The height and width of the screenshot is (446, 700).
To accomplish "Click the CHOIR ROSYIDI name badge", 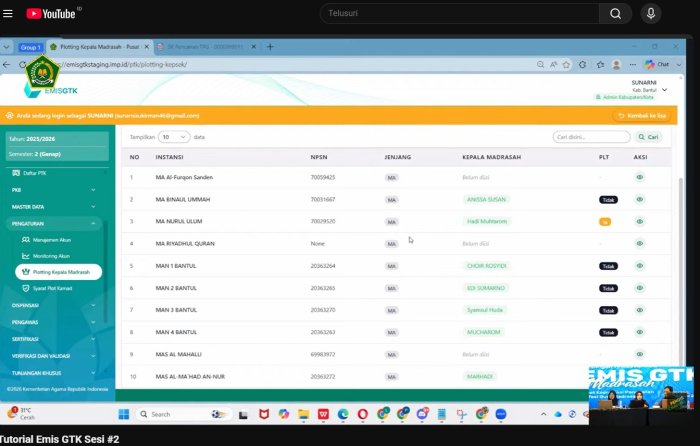I will pos(487,266).
